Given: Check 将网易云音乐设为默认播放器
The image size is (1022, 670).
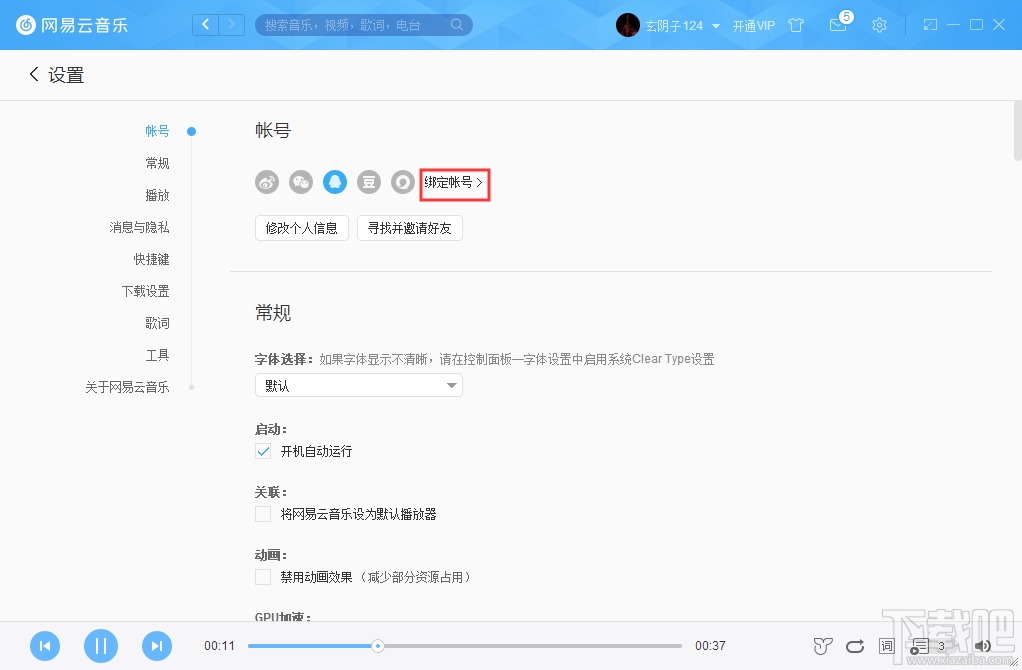Looking at the screenshot, I should (x=262, y=514).
